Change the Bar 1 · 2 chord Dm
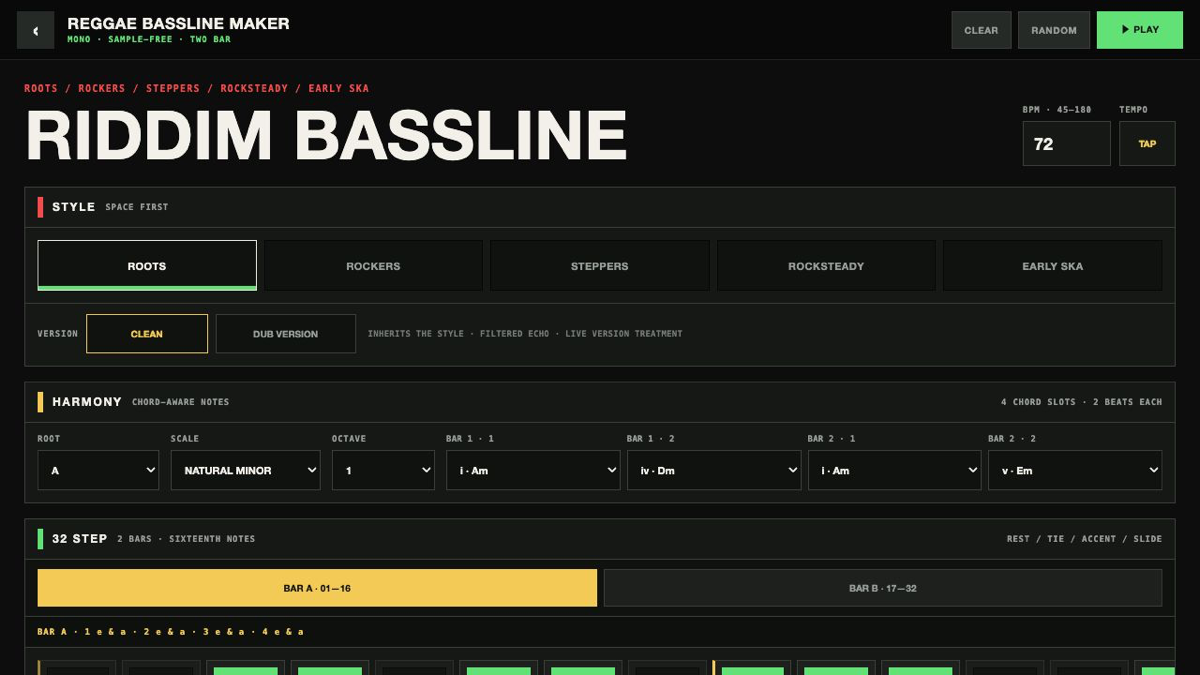The width and height of the screenshot is (1200, 675). (x=714, y=470)
